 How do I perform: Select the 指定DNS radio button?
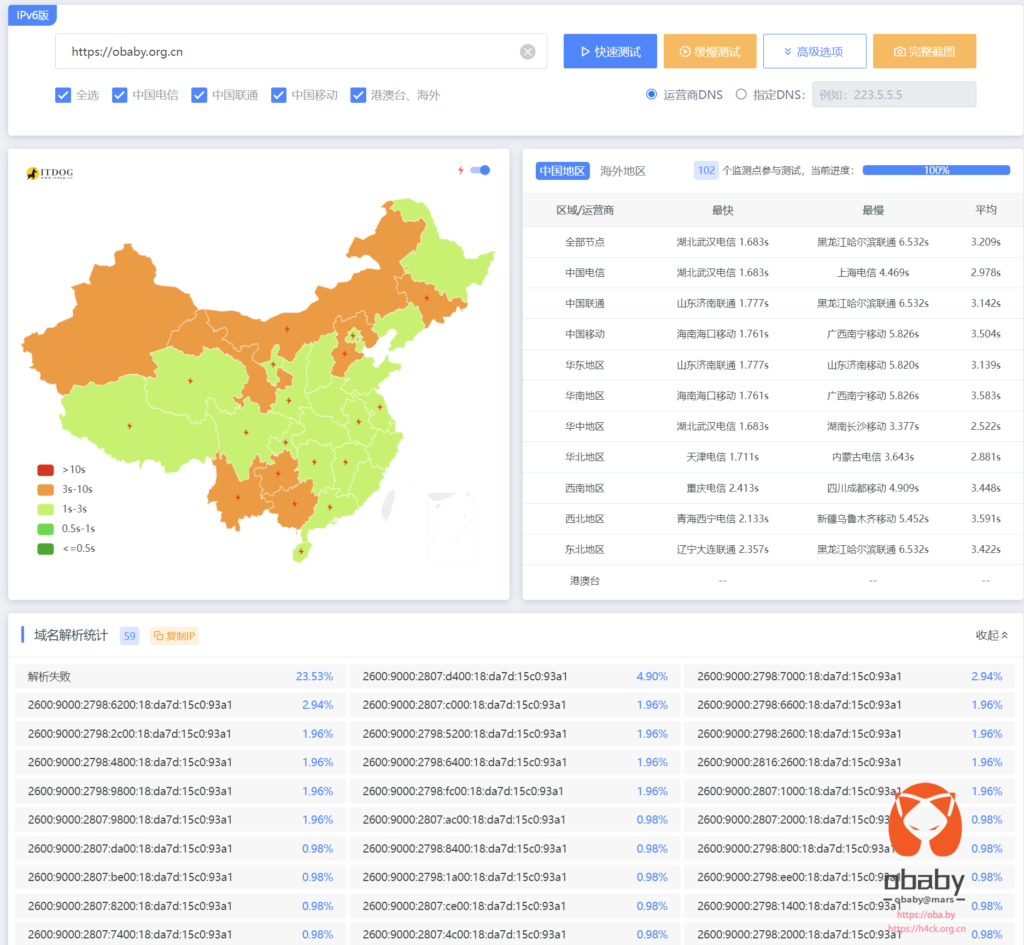[742, 94]
